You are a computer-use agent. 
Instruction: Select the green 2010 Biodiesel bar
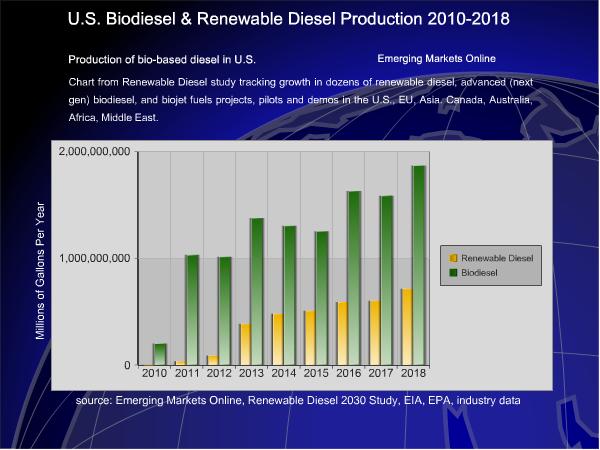[x=160, y=354]
